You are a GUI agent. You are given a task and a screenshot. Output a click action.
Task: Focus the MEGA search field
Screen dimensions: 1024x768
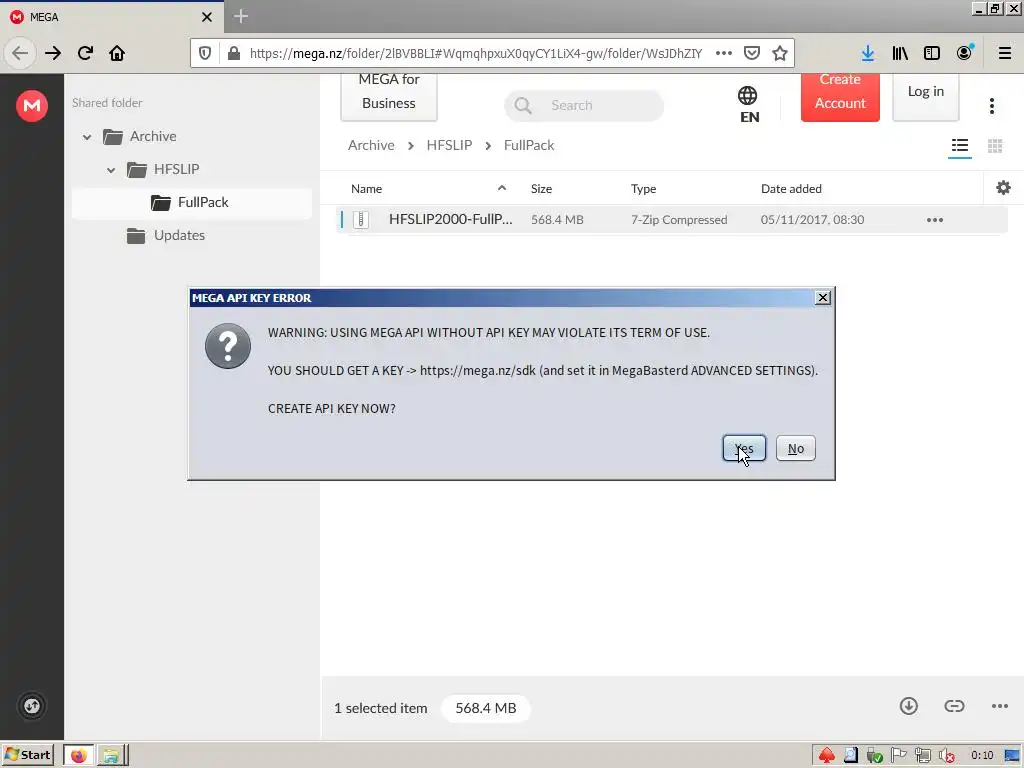pyautogui.click(x=584, y=106)
